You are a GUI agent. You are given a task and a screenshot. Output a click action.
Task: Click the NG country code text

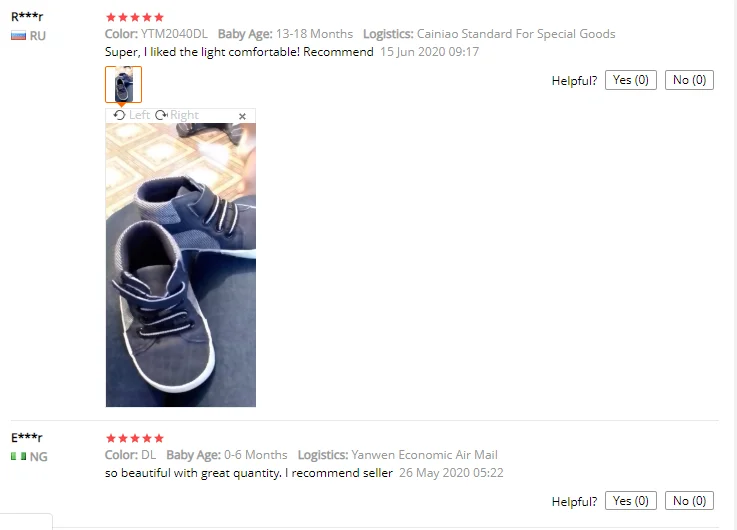pos(39,457)
